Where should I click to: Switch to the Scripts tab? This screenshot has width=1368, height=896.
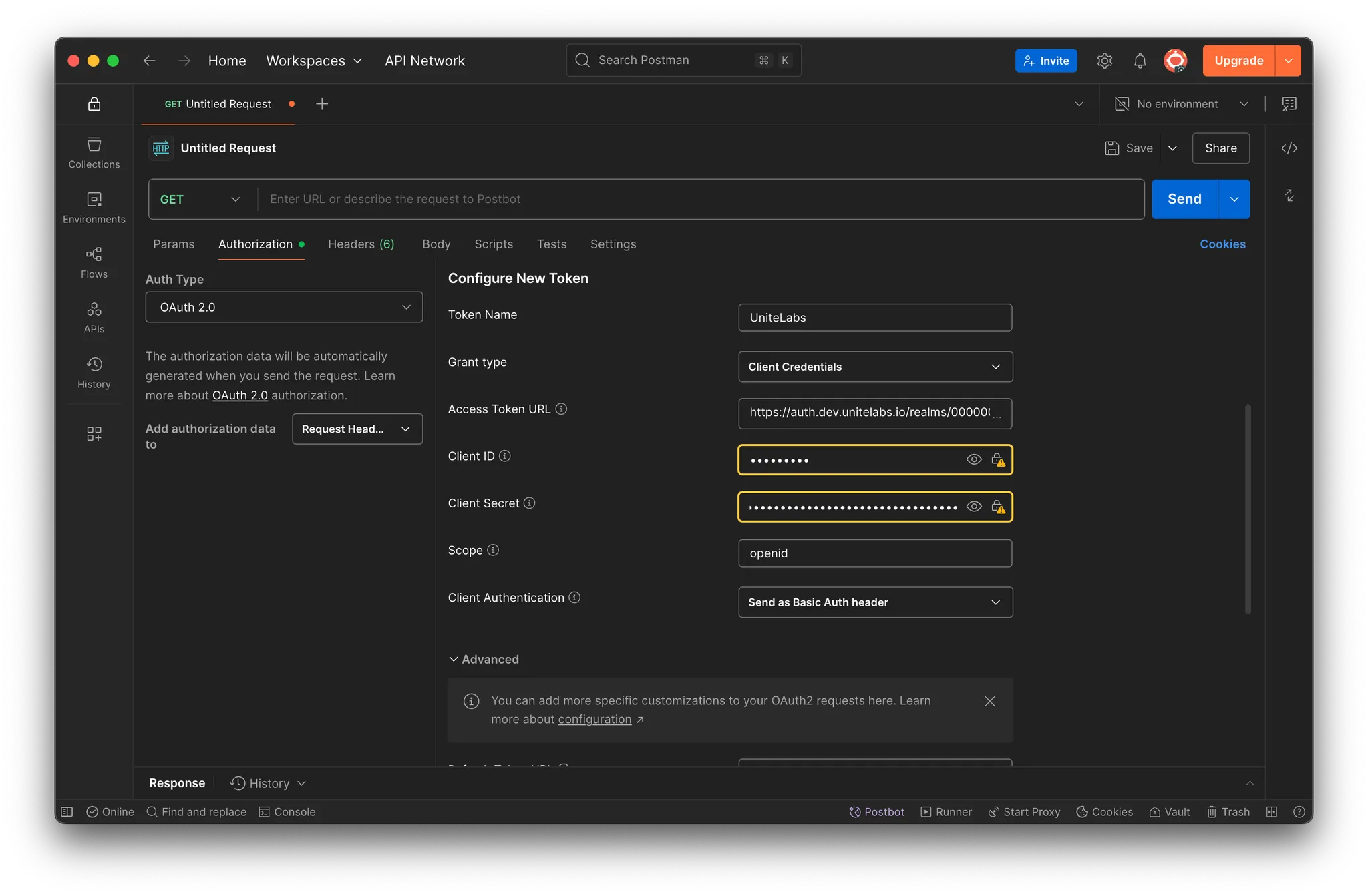(x=494, y=244)
